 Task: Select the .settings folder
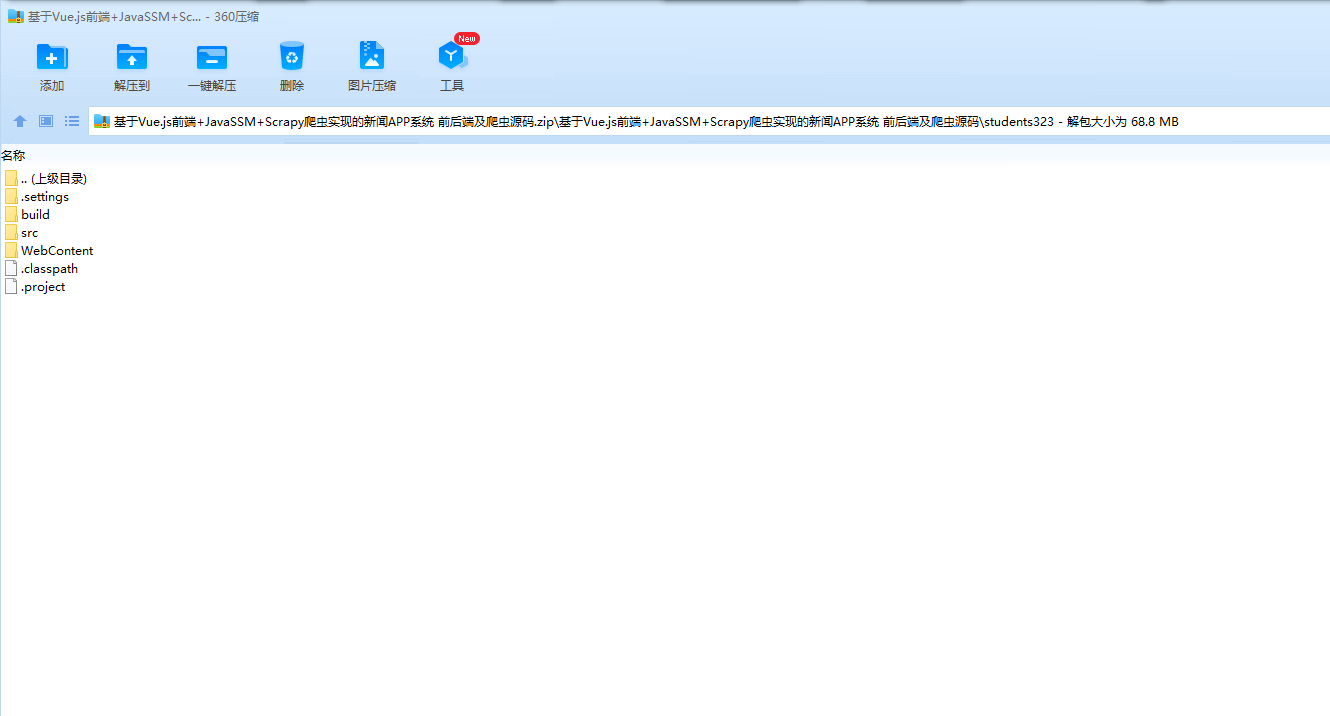37,196
